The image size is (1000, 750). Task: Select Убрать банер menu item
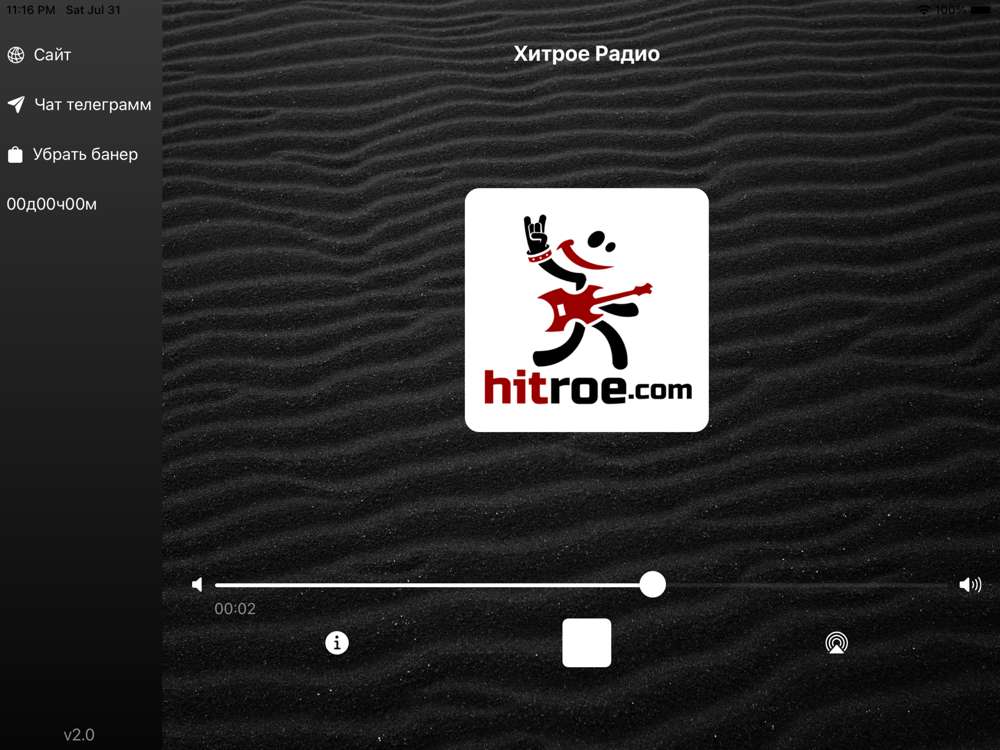click(85, 154)
